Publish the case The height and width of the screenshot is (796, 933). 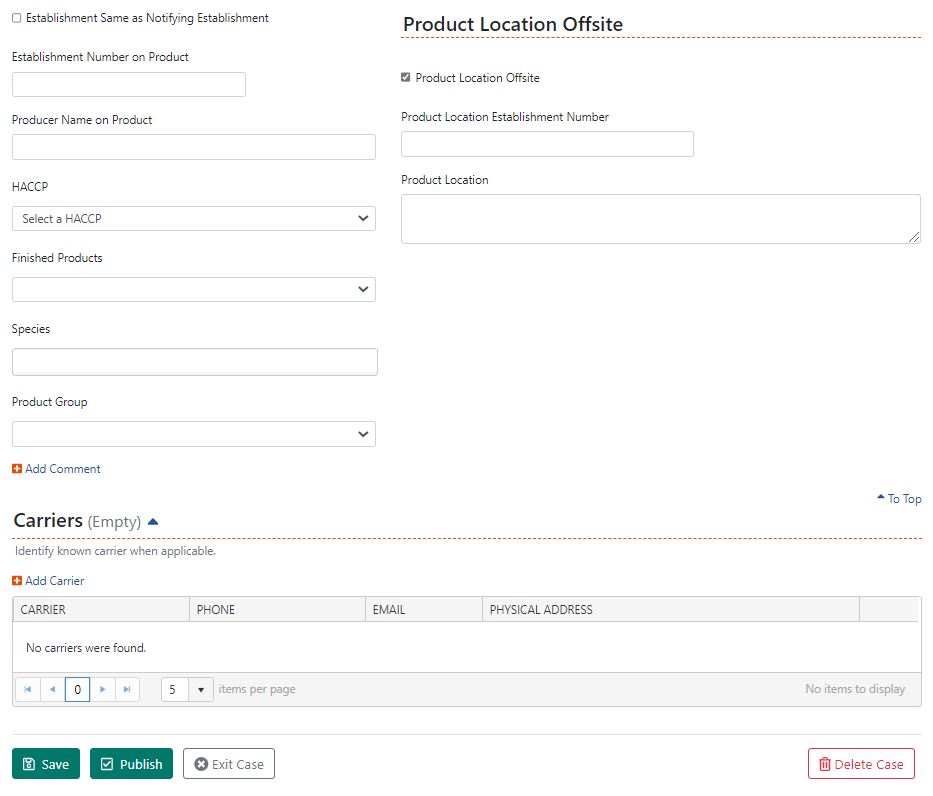point(131,764)
